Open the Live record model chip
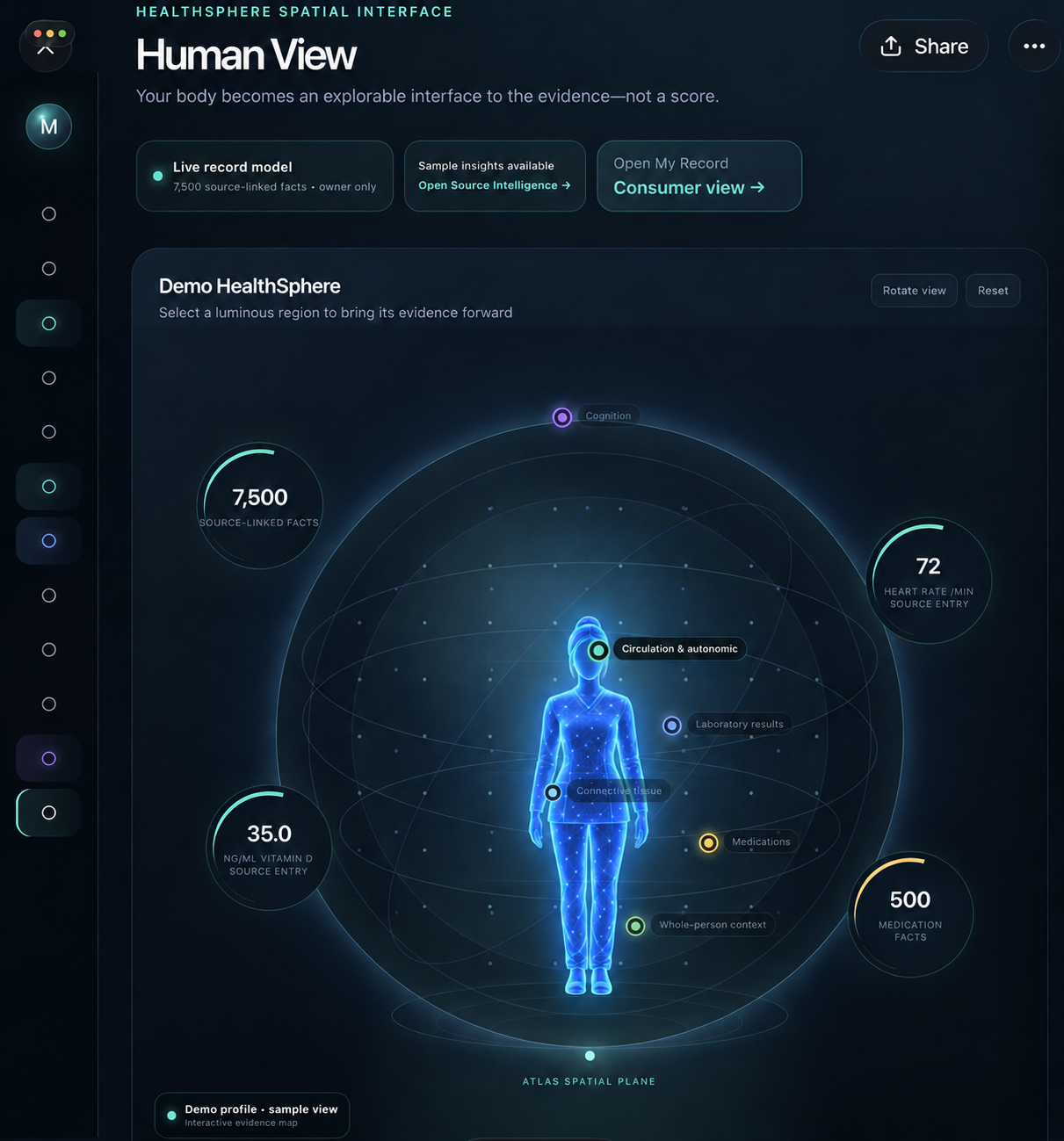 click(x=264, y=176)
